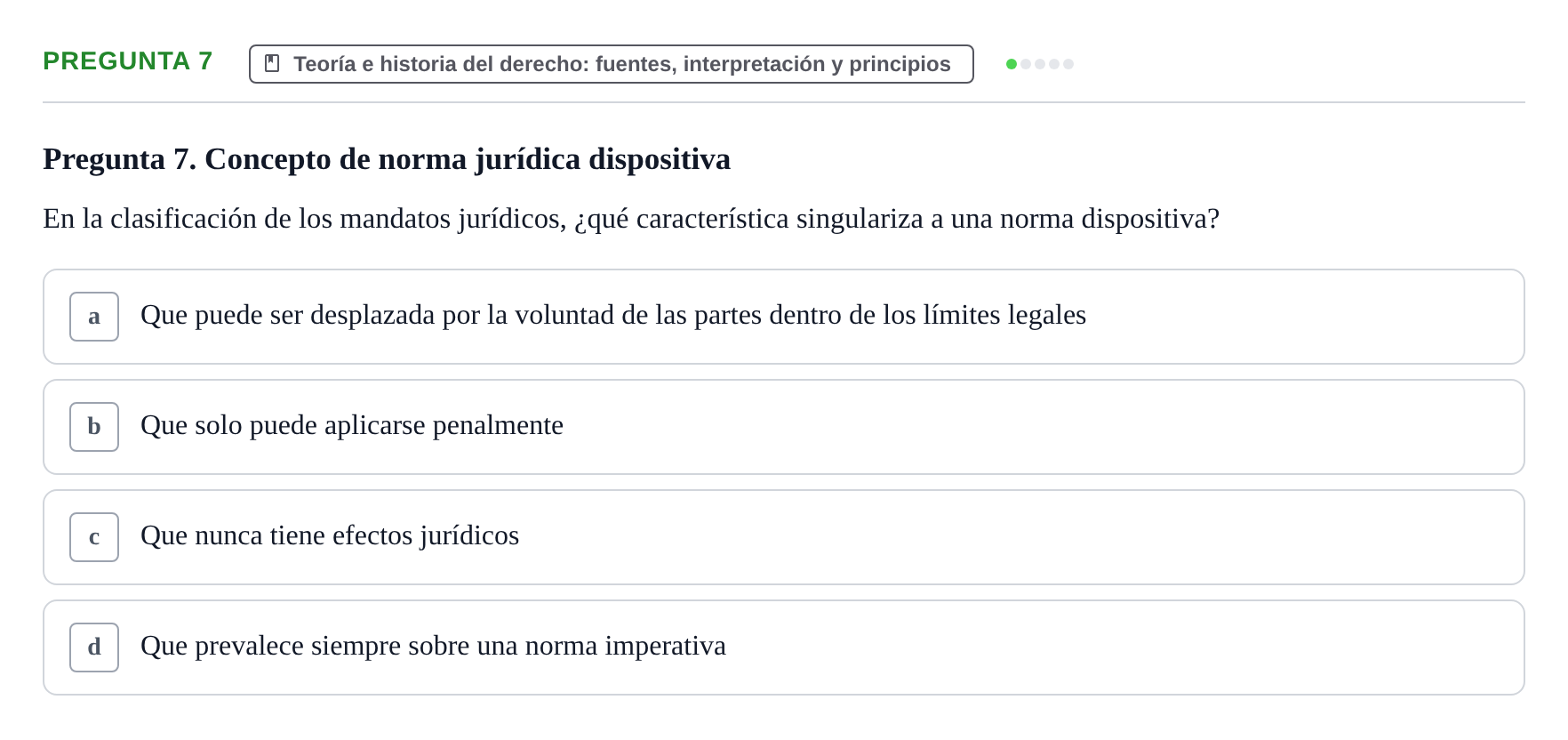Select answer letter b

(94, 427)
